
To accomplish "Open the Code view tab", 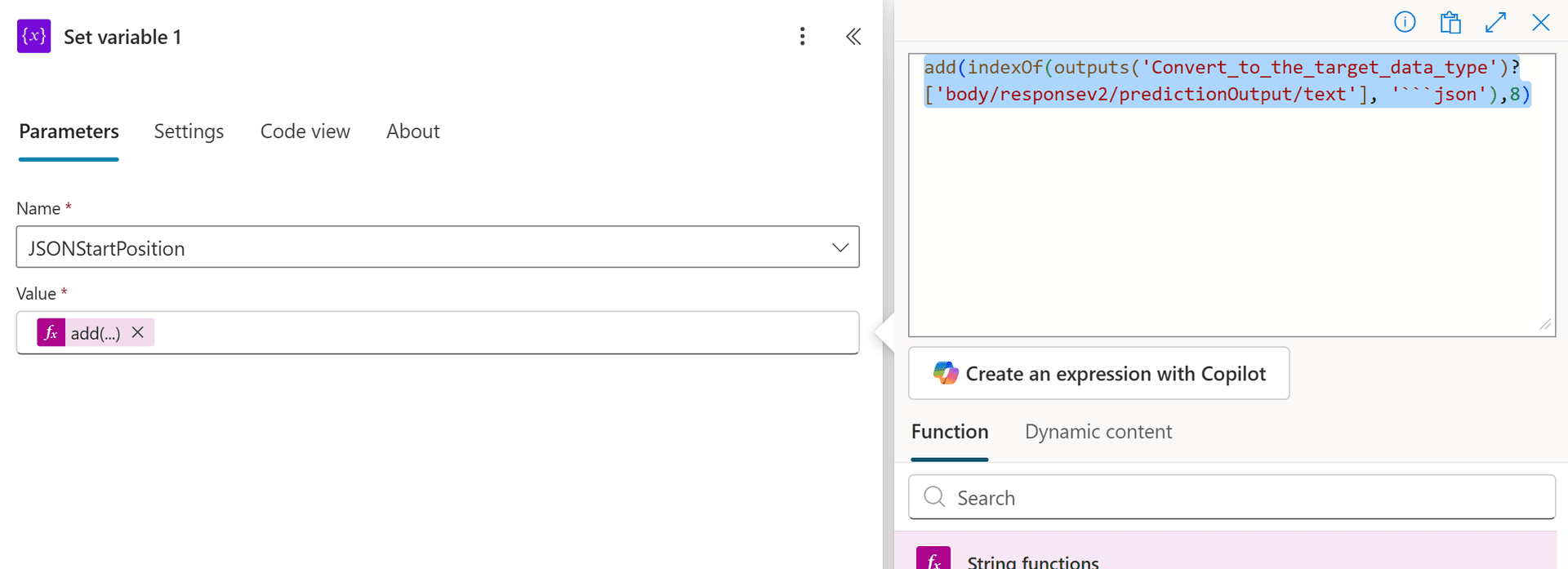I will (305, 131).
